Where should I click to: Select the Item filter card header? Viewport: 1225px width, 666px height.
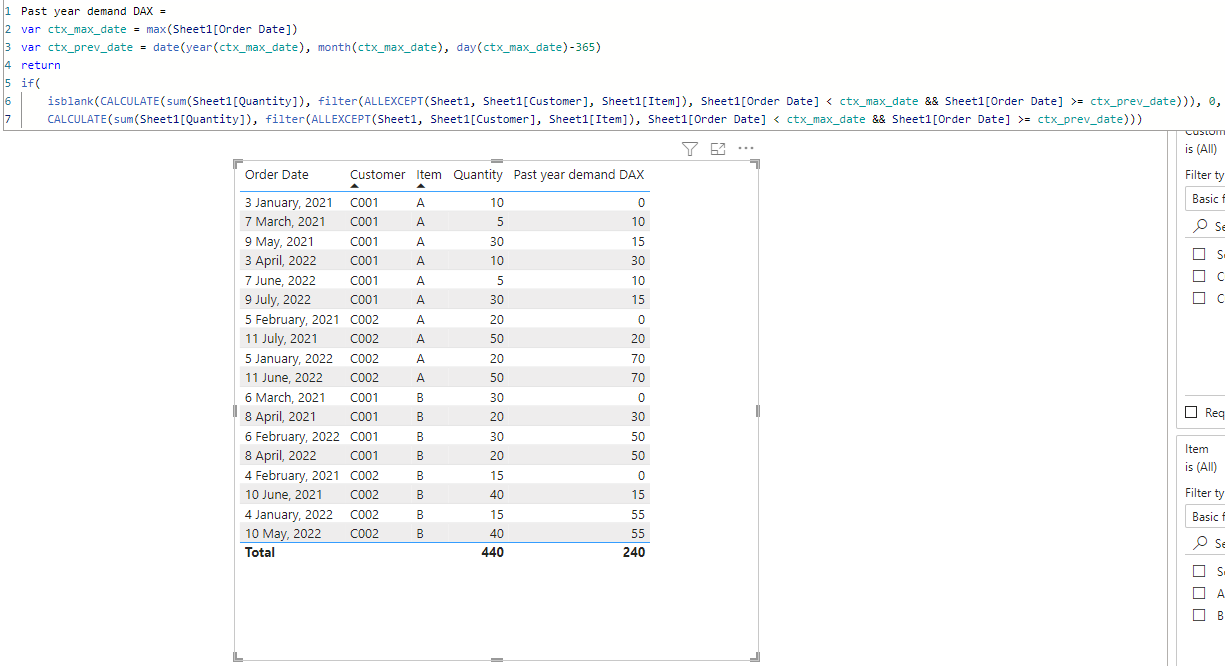[1197, 449]
